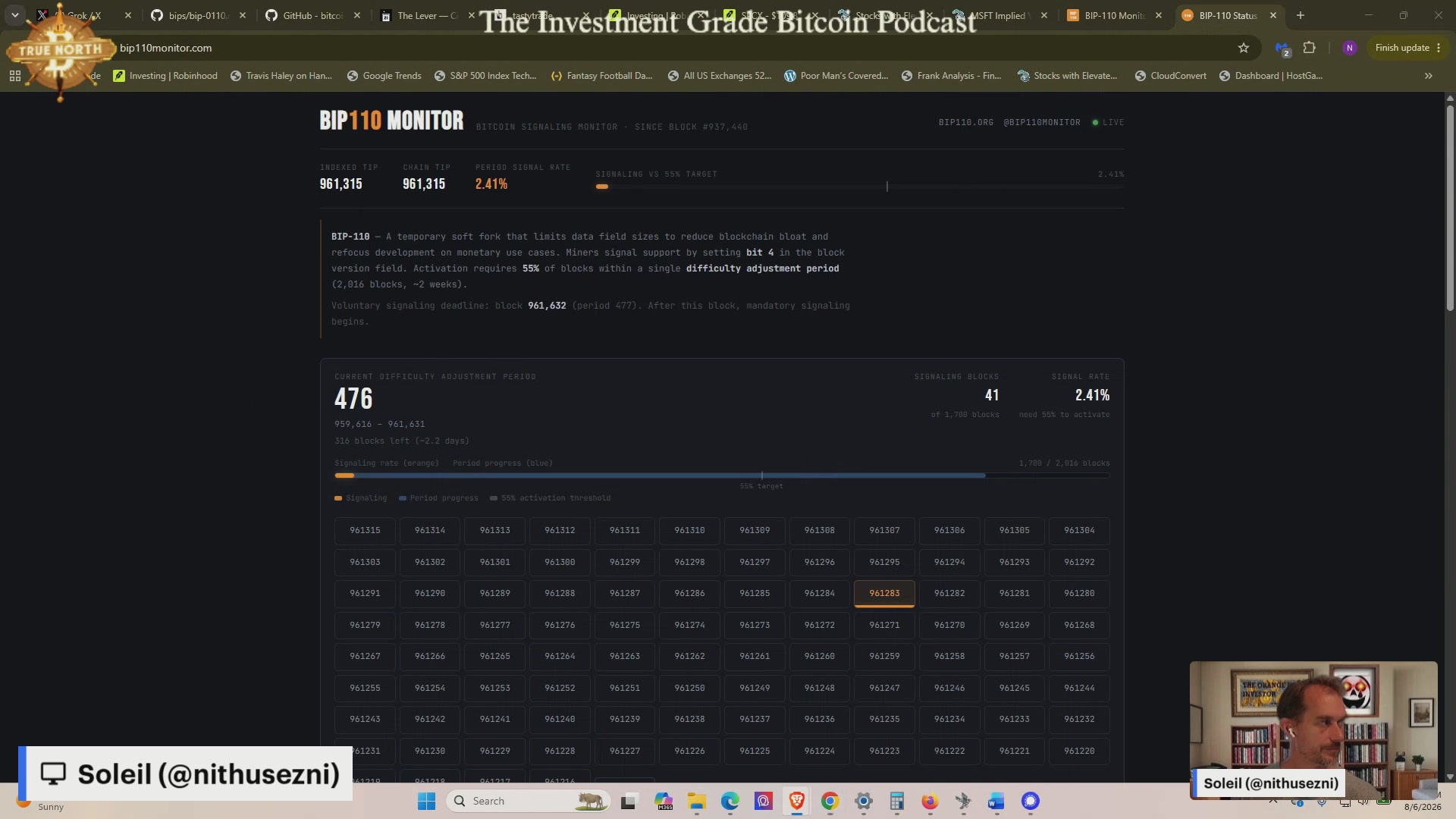Open the Finish update menu button
The image size is (1456, 819).
click(x=1408, y=48)
